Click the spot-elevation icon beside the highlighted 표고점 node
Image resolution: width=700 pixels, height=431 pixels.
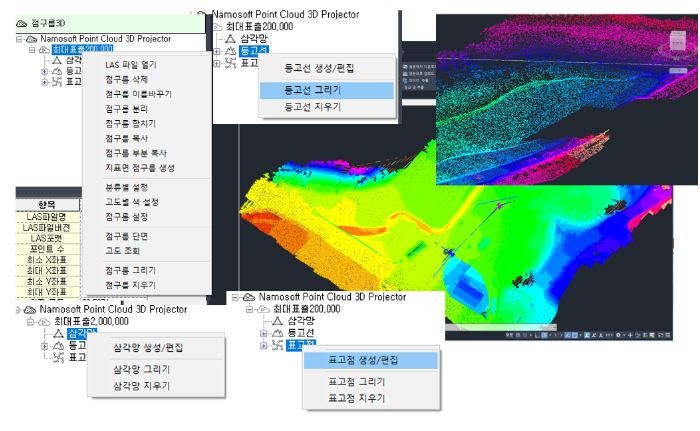(277, 345)
